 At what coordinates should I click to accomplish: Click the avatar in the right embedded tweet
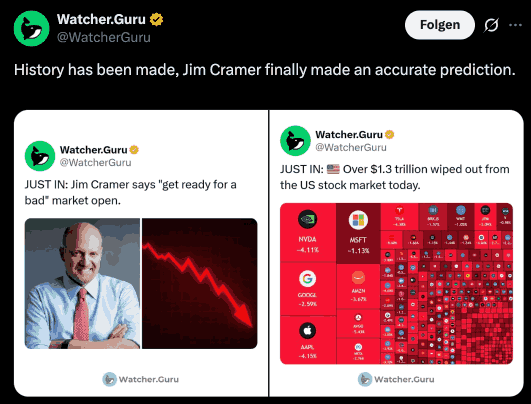[295, 141]
